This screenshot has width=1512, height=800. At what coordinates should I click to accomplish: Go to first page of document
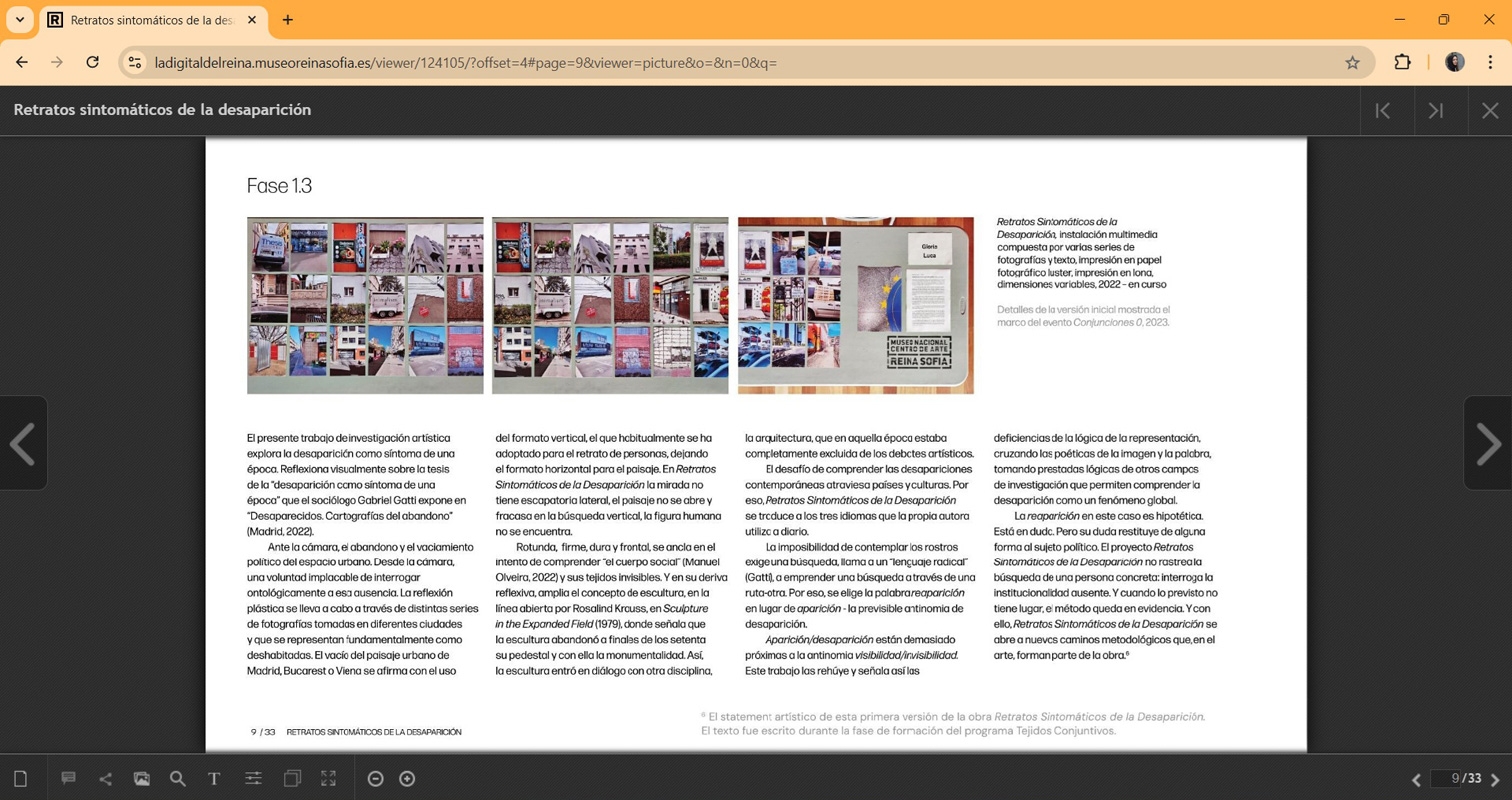pos(1384,111)
